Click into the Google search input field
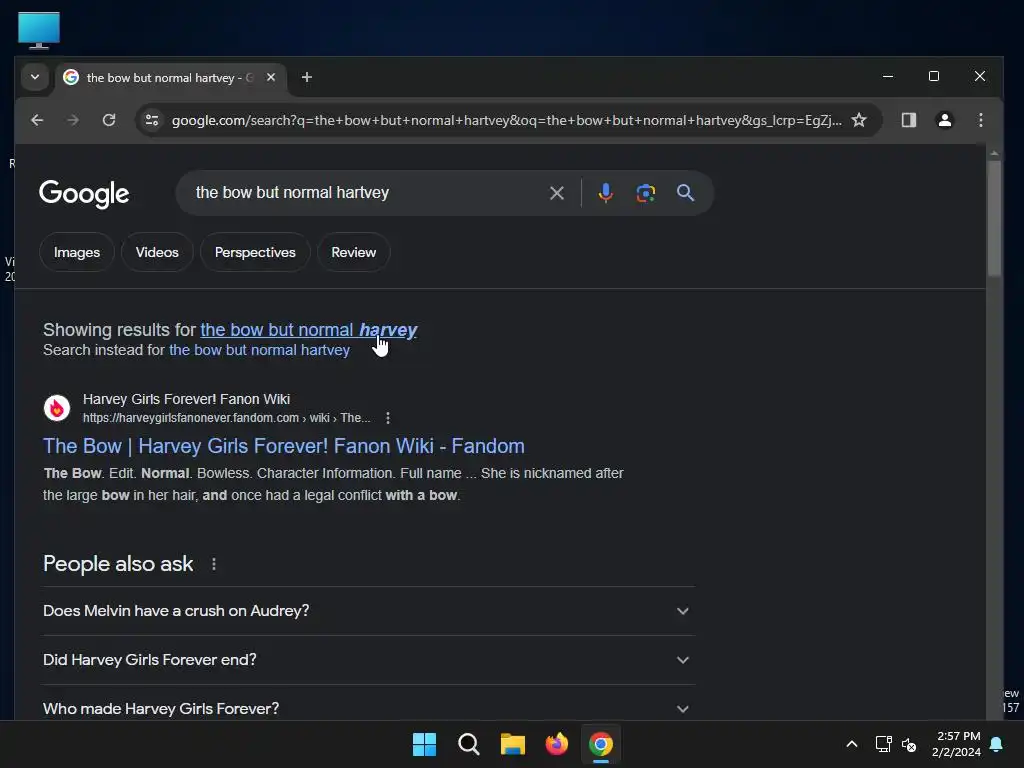Viewport: 1024px width, 768px height. (x=366, y=193)
